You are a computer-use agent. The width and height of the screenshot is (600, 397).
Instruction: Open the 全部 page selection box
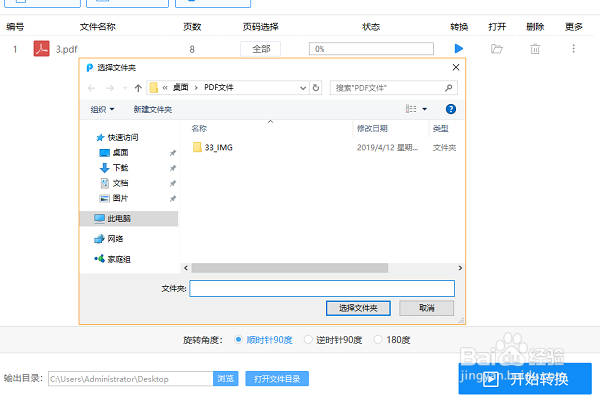[261, 49]
